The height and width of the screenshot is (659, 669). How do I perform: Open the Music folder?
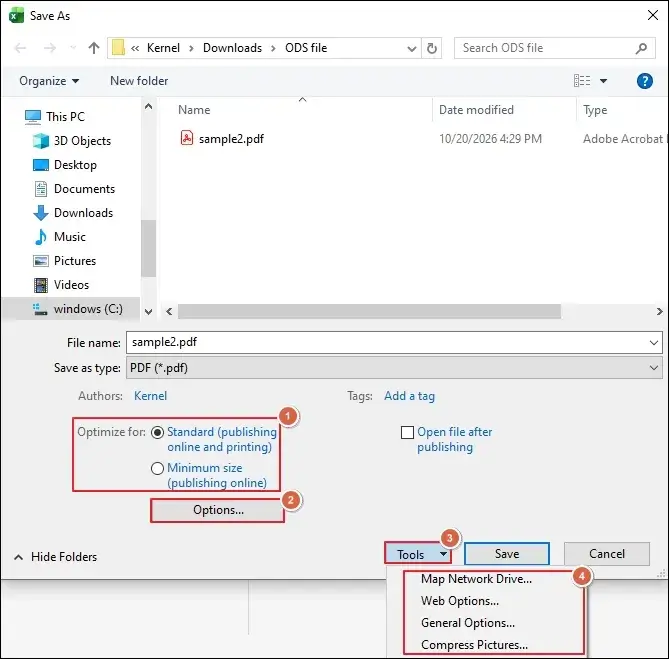[x=70, y=237]
